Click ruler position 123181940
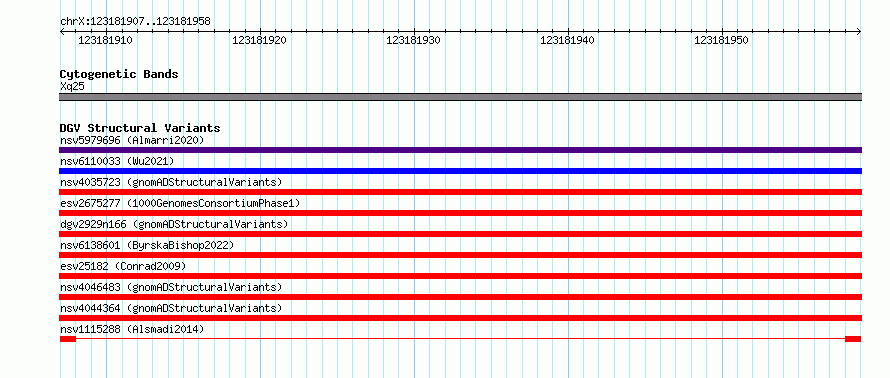Image resolution: width=890 pixels, height=378 pixels. tap(568, 40)
